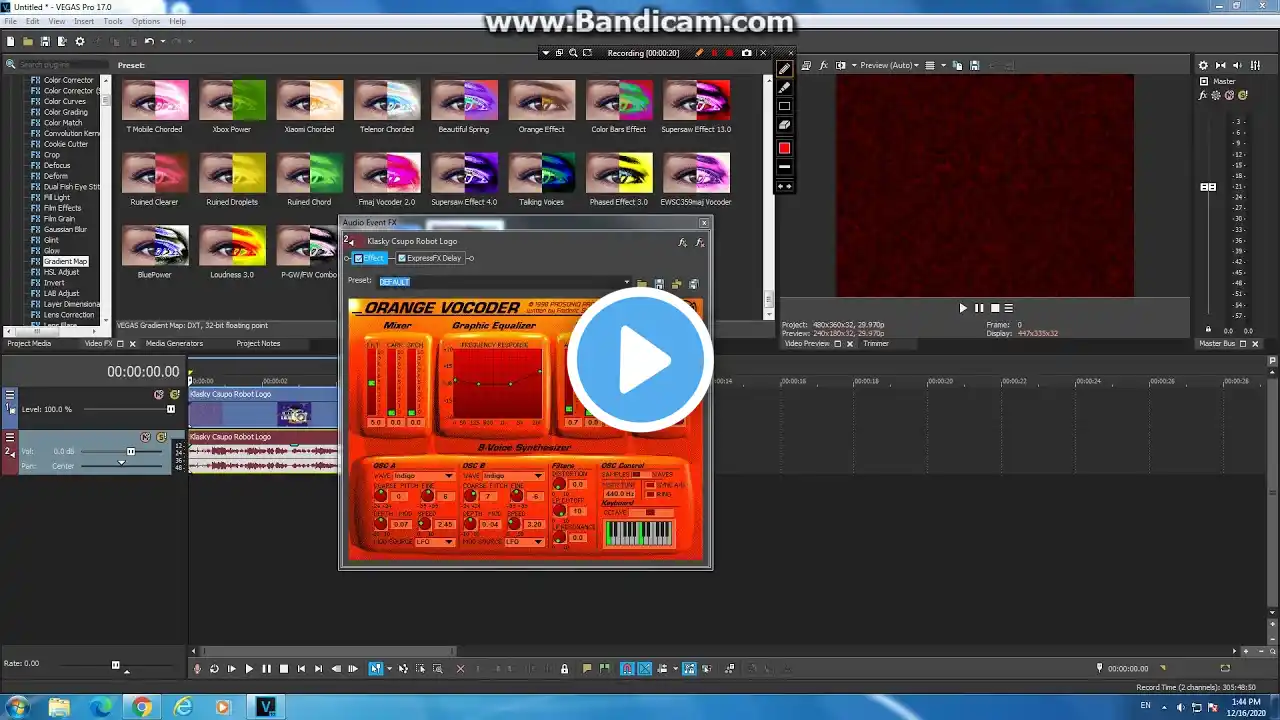The height and width of the screenshot is (720, 1280).
Task: Pause playback in the transport bar
Action: point(266,668)
